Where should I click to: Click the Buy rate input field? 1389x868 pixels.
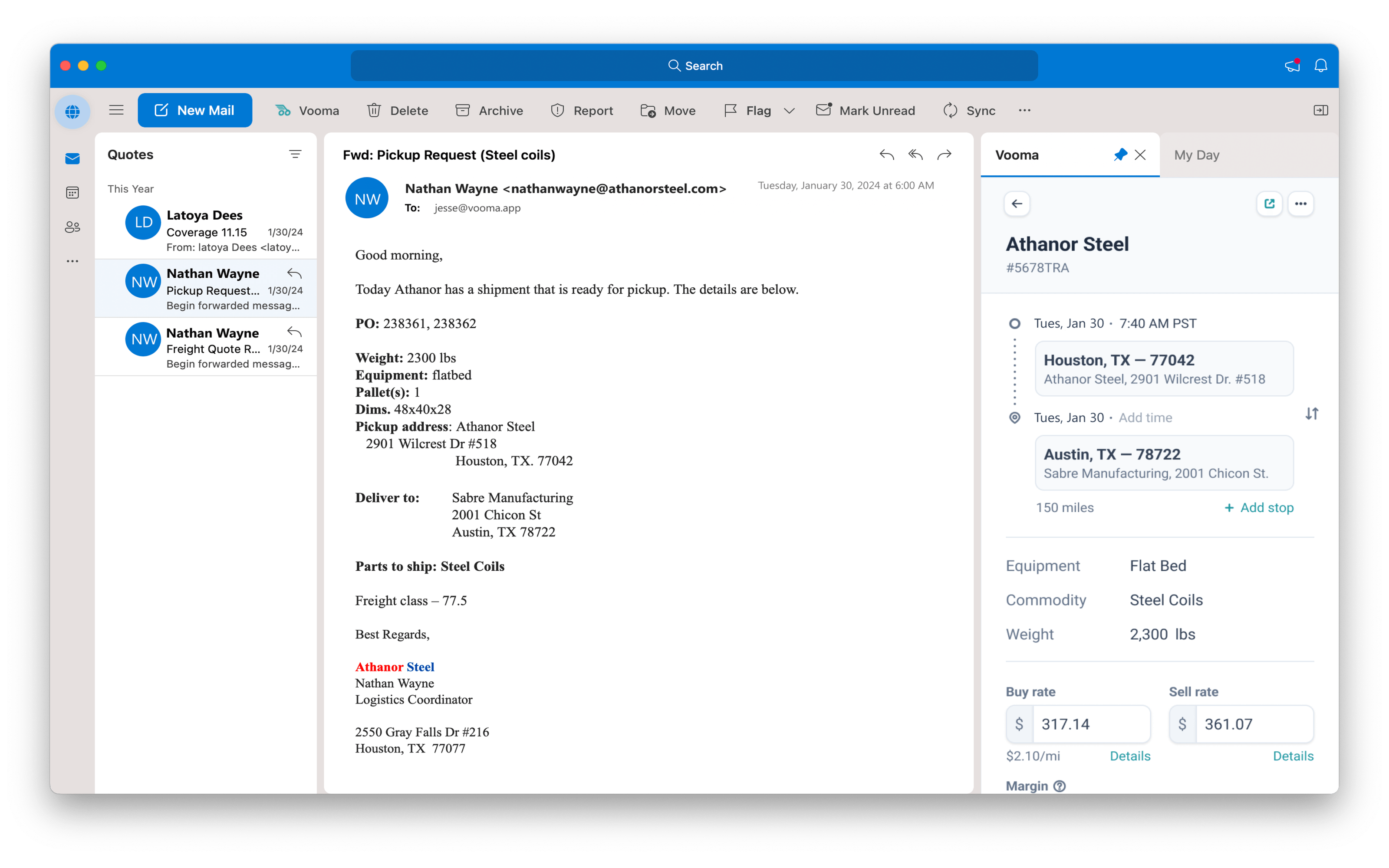[1090, 724]
